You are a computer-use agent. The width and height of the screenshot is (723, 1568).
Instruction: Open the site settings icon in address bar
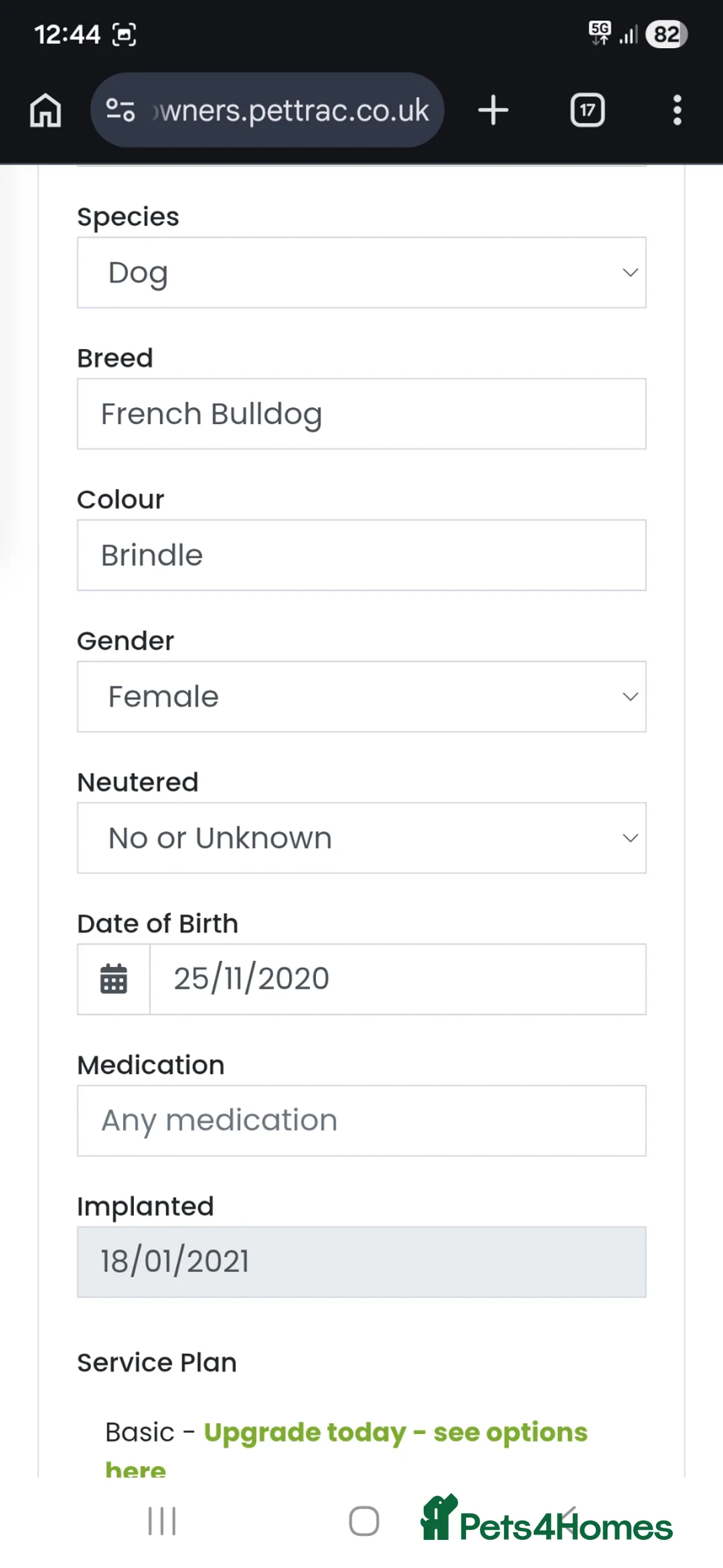tap(120, 110)
